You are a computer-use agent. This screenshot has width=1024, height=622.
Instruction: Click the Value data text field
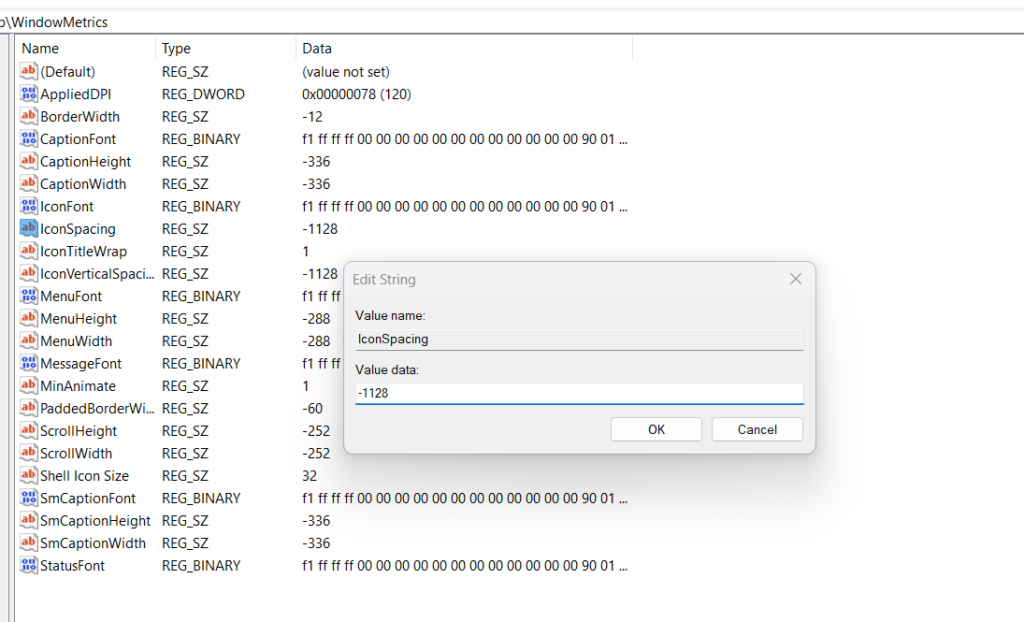point(579,394)
